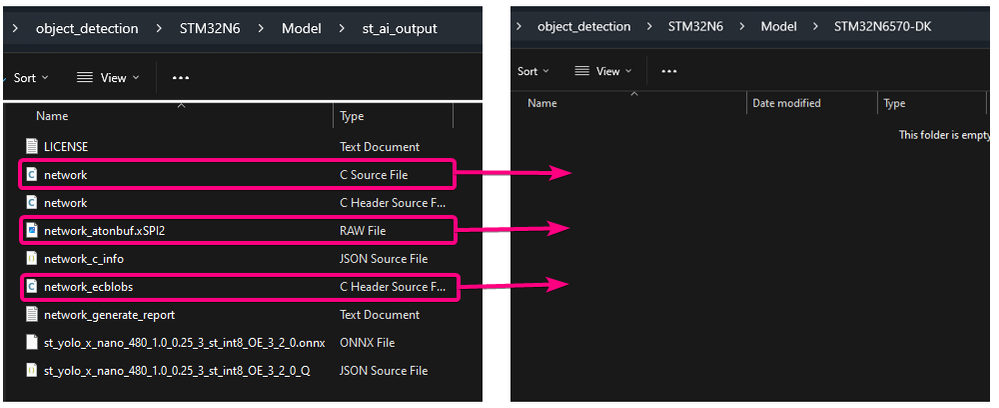Navigate to STM32N6570-DK breadcrumb folder

(x=882, y=26)
